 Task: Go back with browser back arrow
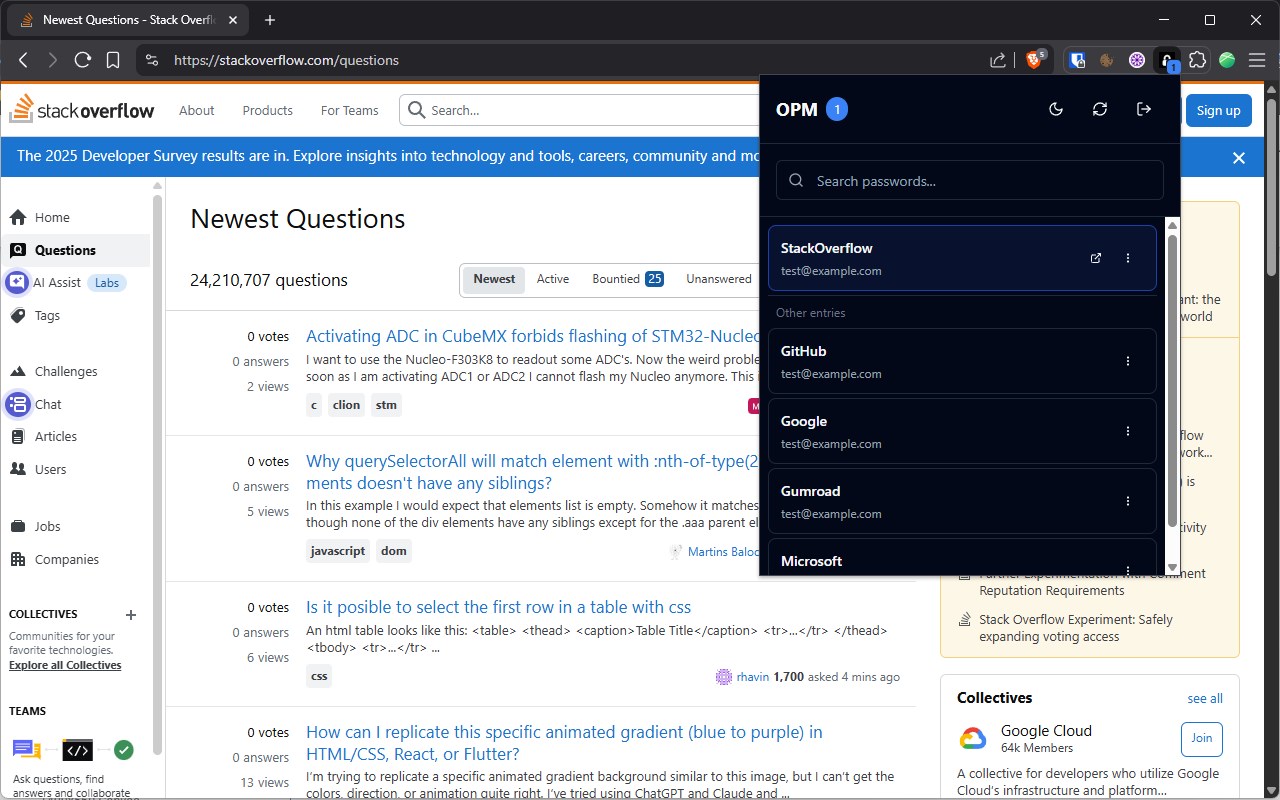23,60
